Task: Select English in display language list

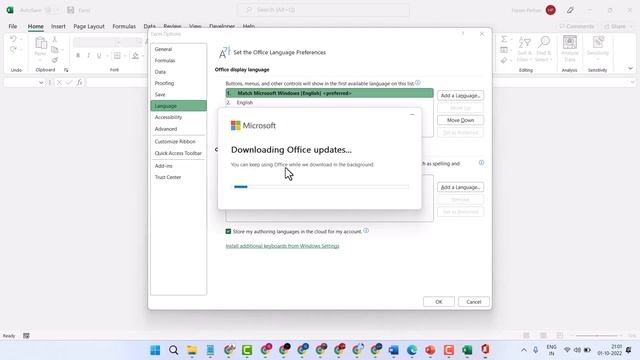Action: point(329,102)
